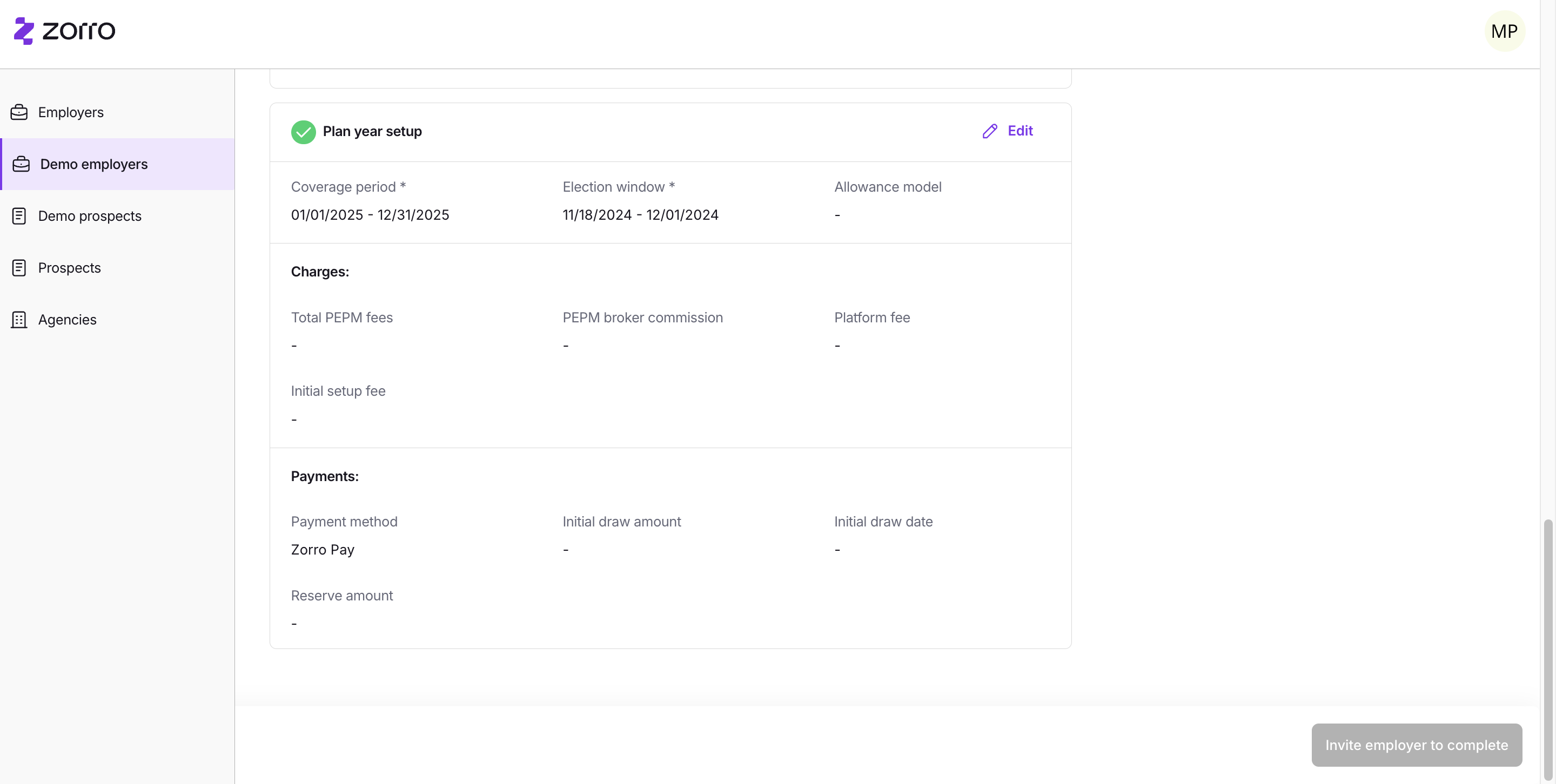Click the Payment method label
The width and height of the screenshot is (1556, 784).
(344, 522)
